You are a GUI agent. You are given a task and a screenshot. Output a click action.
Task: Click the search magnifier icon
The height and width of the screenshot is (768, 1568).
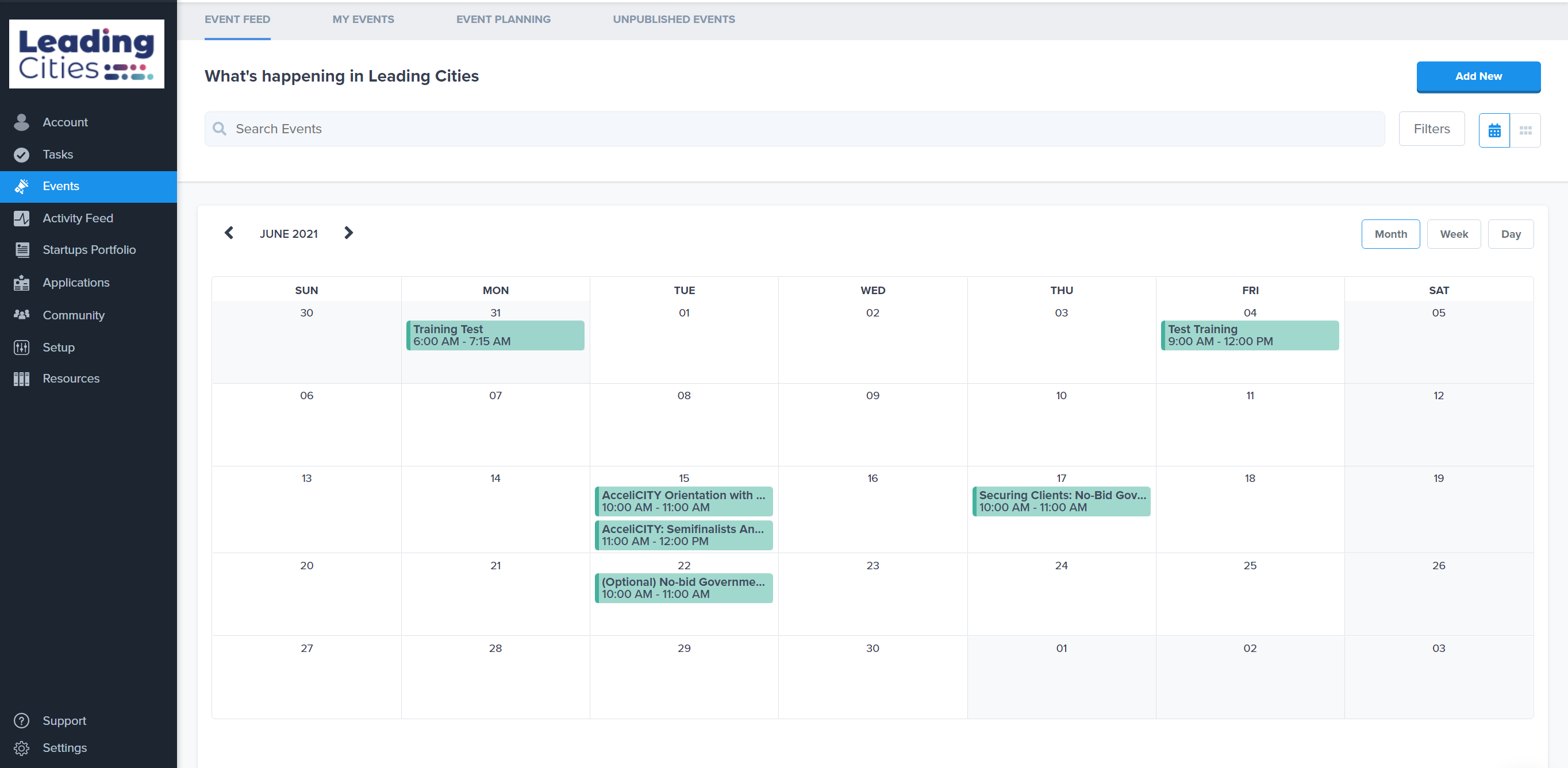pyautogui.click(x=219, y=129)
